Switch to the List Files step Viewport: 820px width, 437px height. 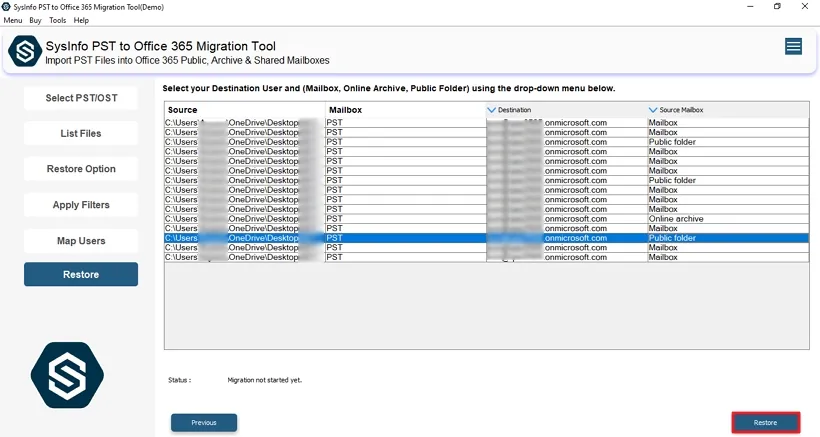[x=81, y=133]
